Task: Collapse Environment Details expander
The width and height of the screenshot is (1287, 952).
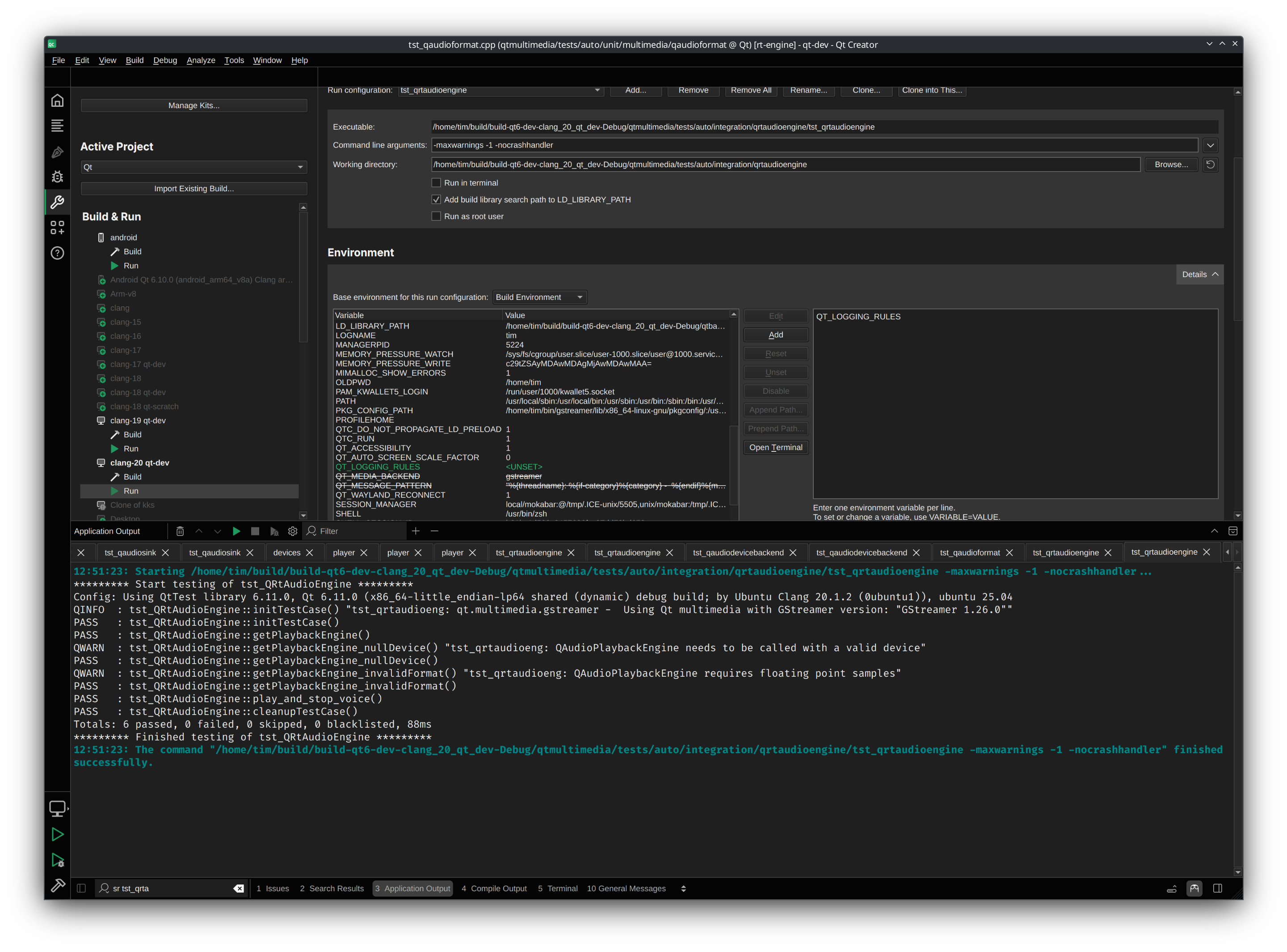Action: [1199, 274]
